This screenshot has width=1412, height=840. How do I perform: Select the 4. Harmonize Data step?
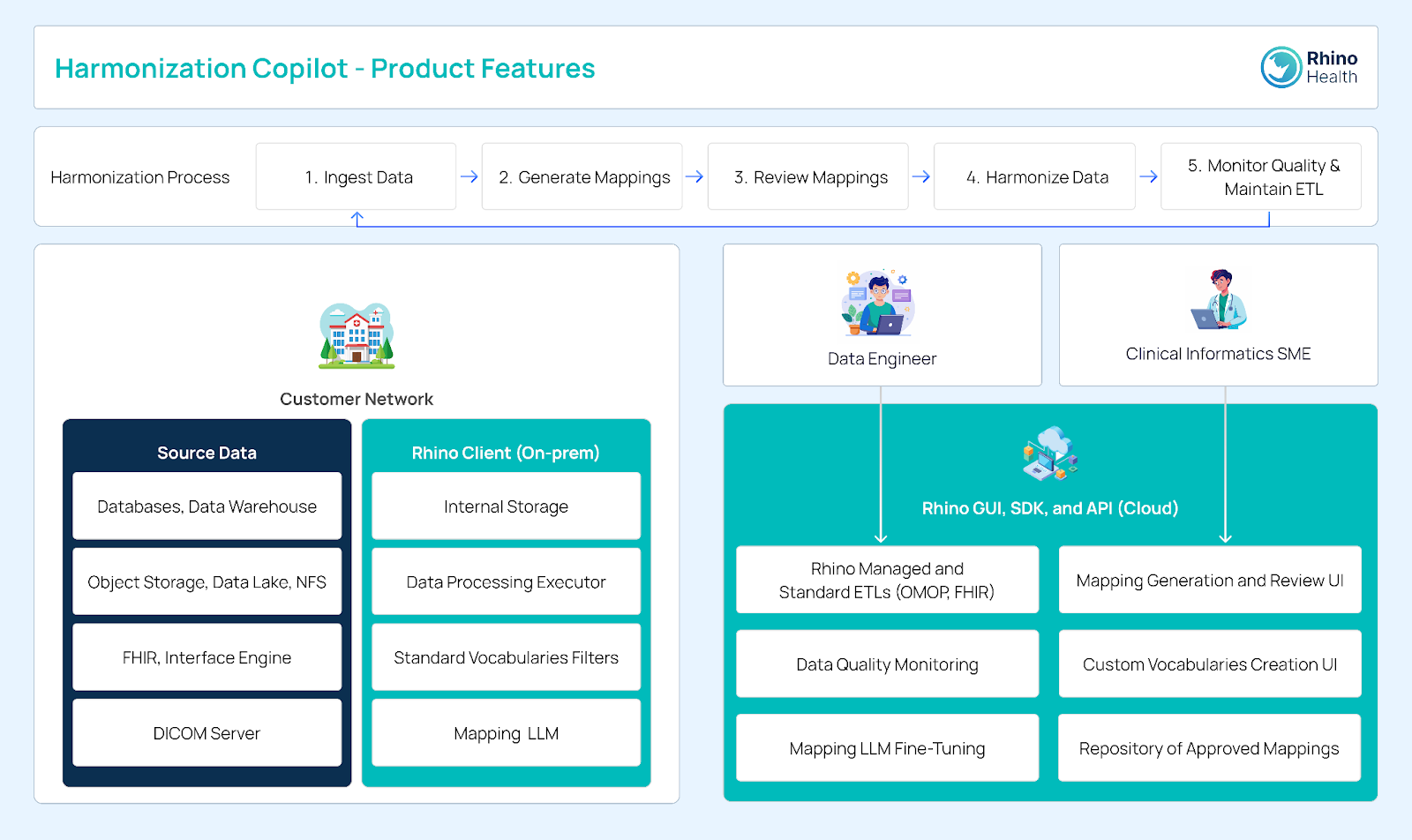[x=1034, y=176]
